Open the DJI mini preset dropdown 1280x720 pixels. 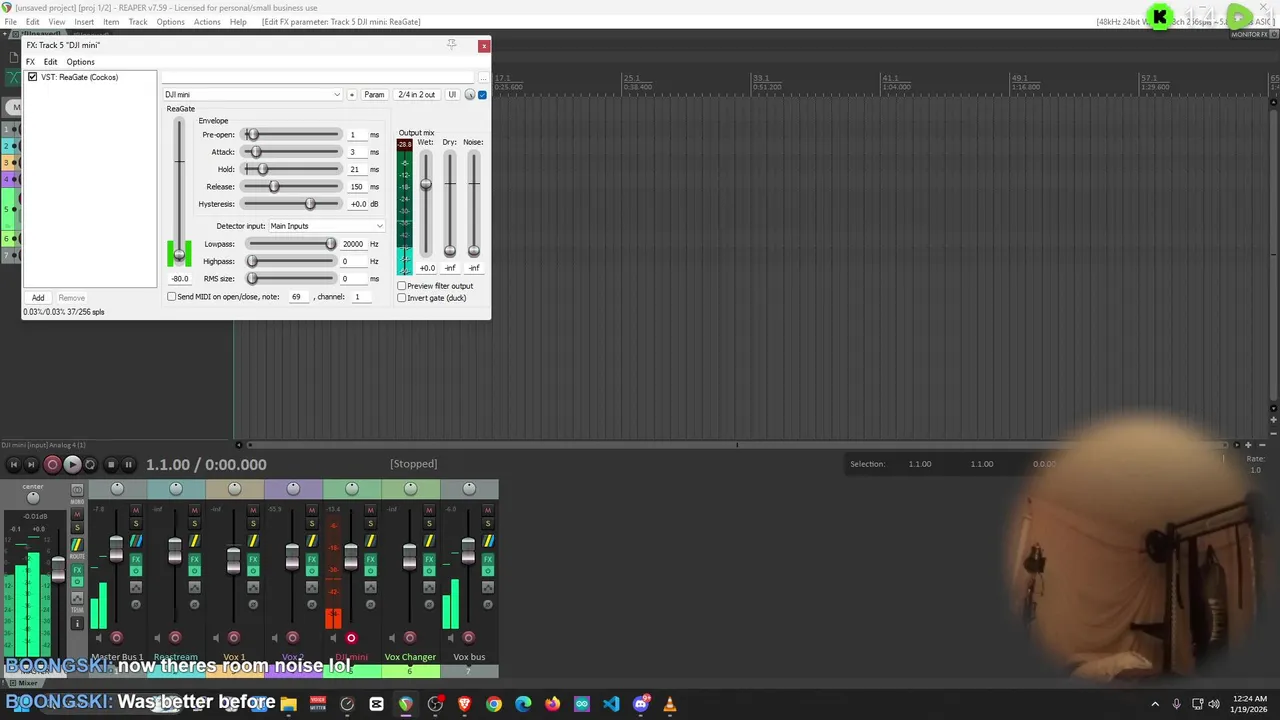253,95
